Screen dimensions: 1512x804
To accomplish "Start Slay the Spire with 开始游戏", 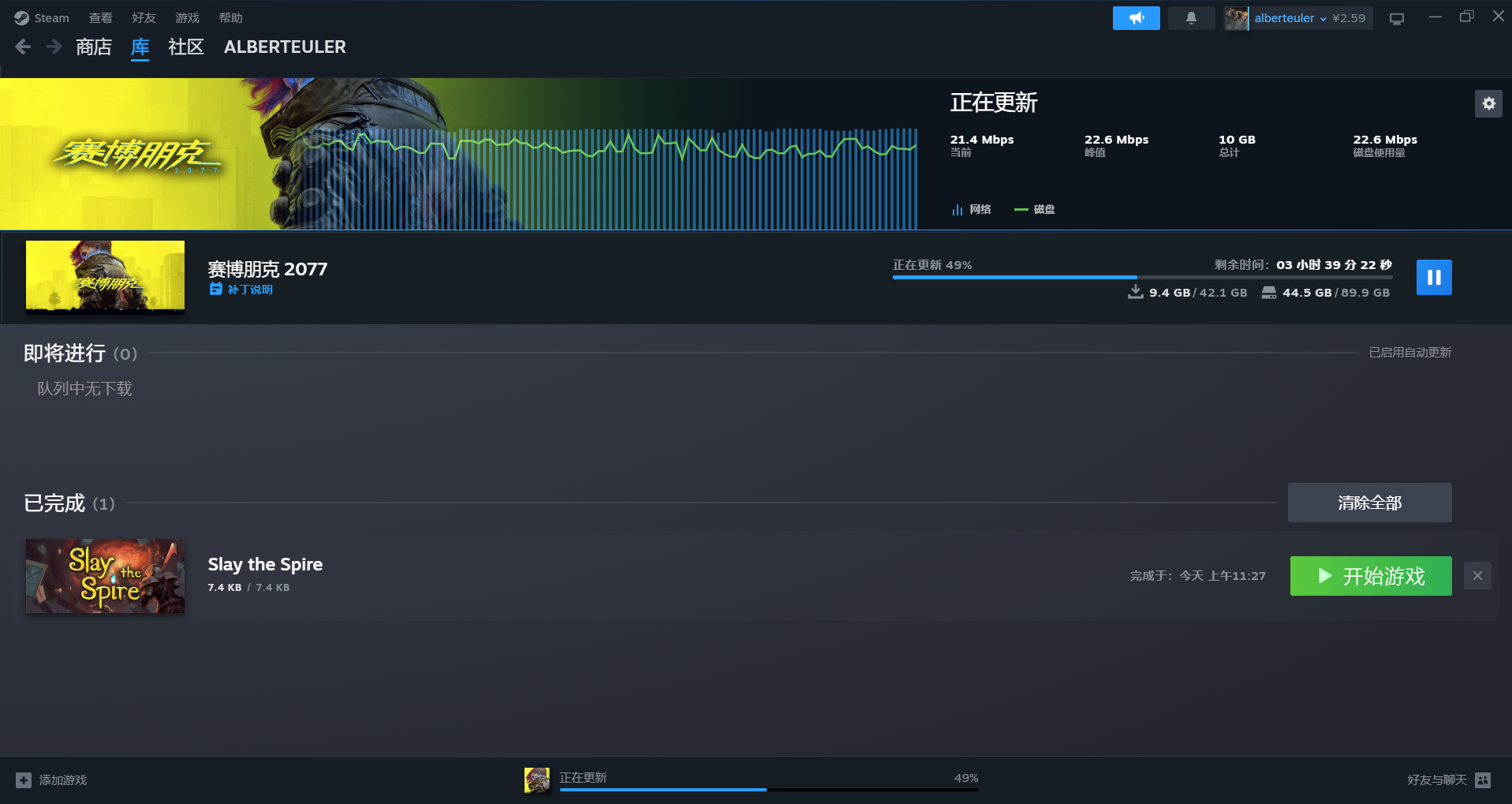I will click(x=1371, y=576).
